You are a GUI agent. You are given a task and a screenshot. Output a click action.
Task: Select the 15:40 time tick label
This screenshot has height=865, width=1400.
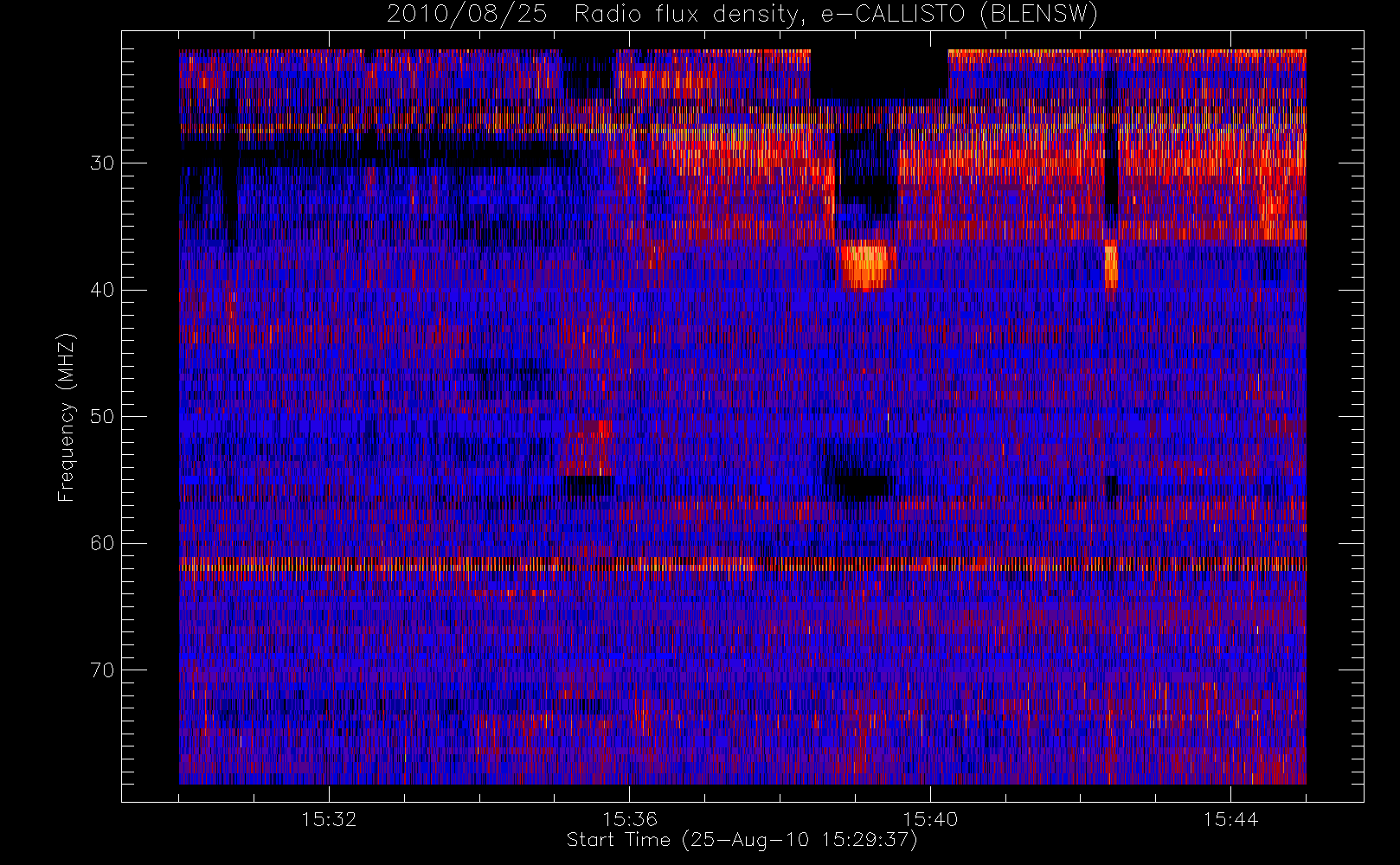(x=930, y=819)
